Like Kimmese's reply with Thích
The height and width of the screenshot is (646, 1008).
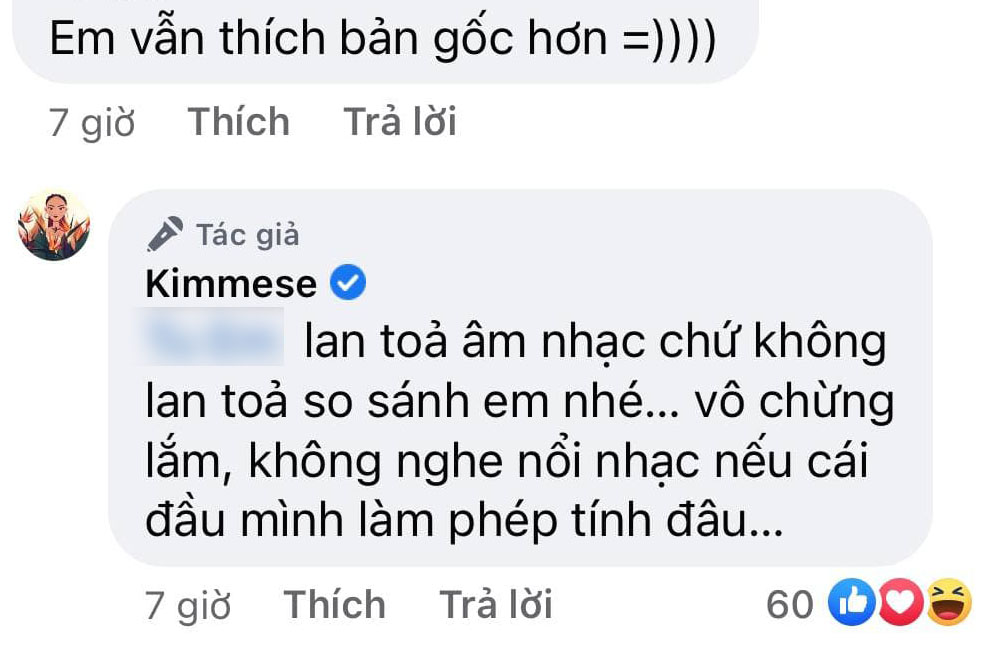click(x=334, y=605)
